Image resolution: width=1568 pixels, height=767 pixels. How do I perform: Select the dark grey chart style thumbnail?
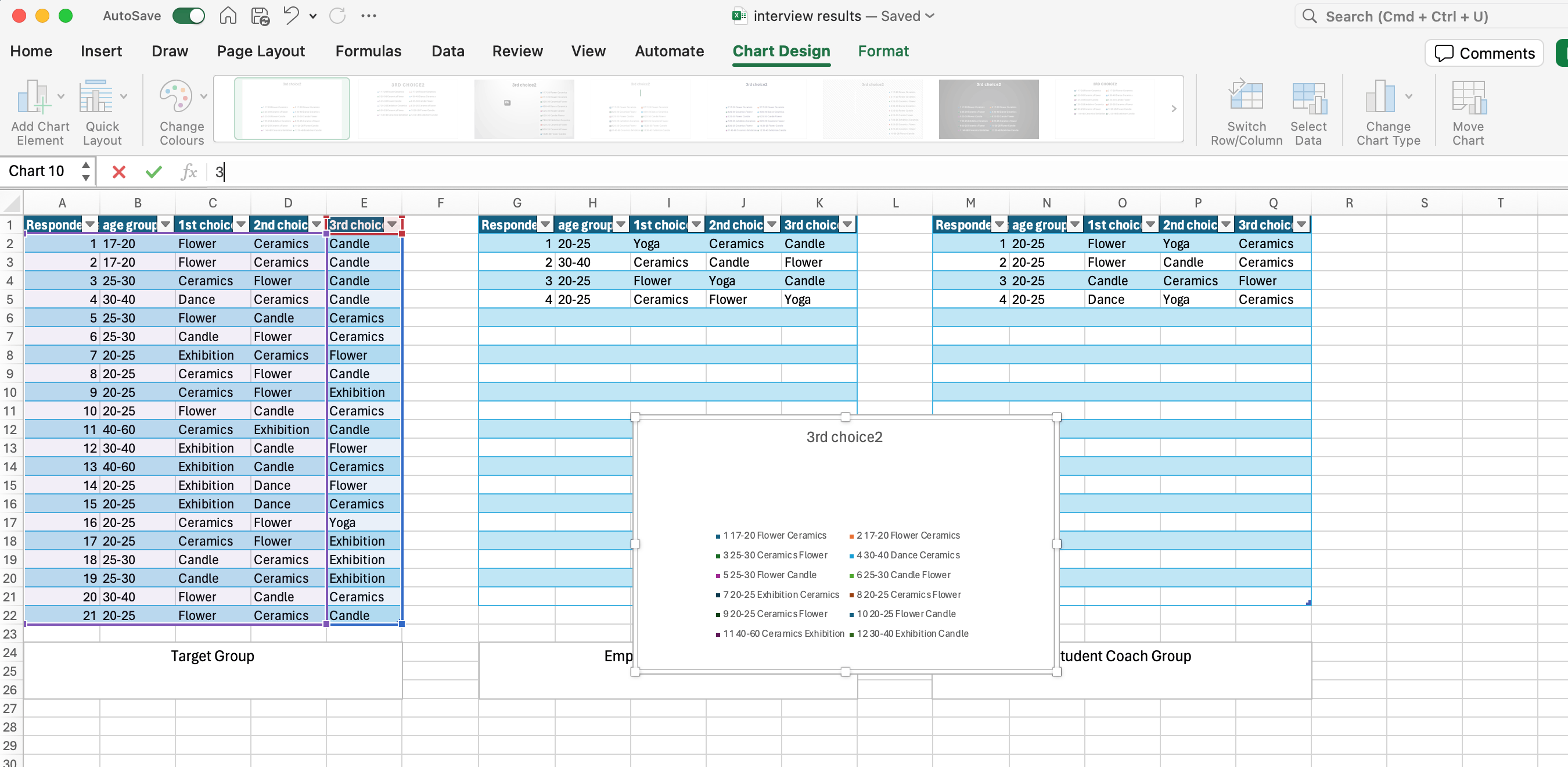coord(988,109)
